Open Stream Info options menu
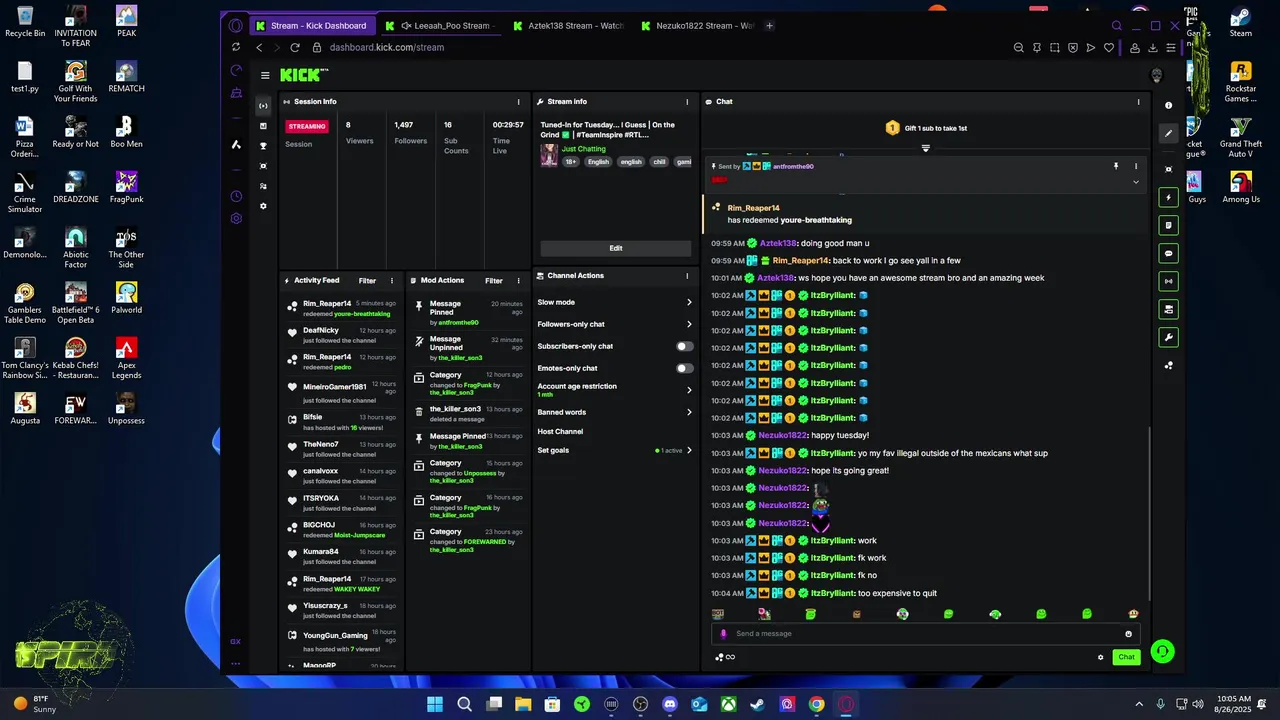The width and height of the screenshot is (1280, 720). click(687, 102)
